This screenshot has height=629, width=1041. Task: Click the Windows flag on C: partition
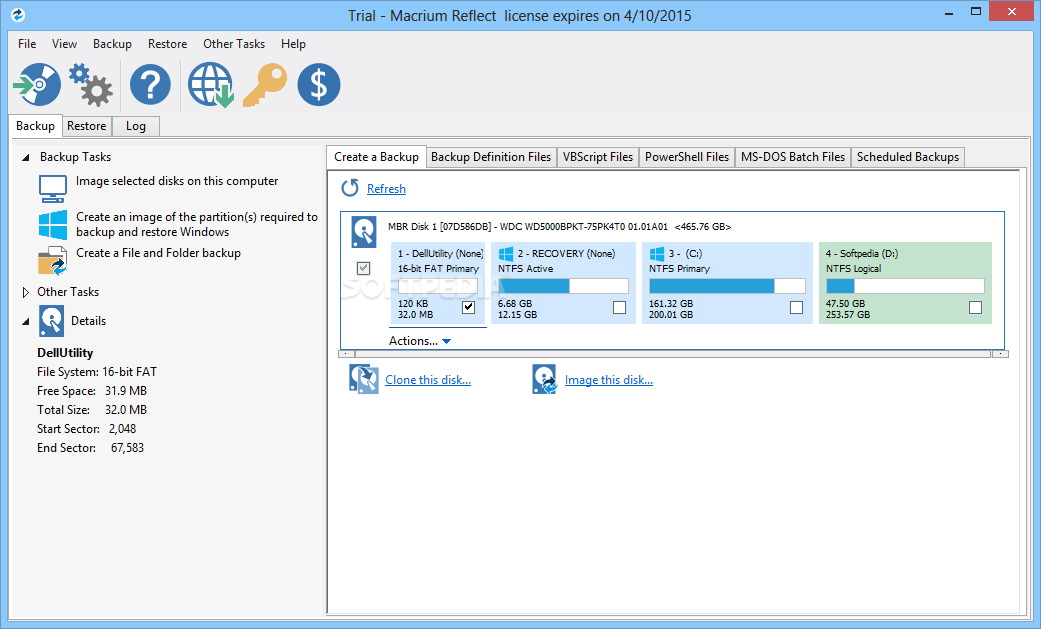657,254
